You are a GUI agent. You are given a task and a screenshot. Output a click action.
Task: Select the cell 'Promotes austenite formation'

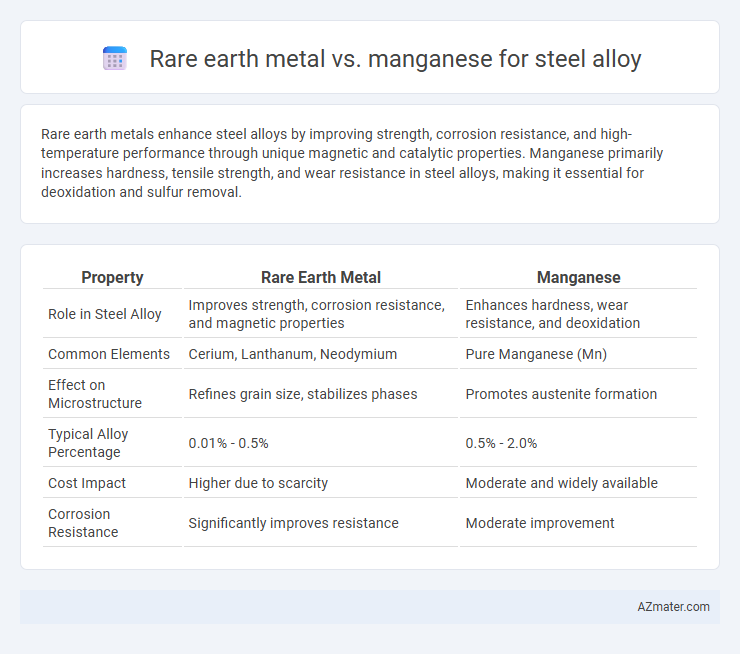click(x=561, y=394)
